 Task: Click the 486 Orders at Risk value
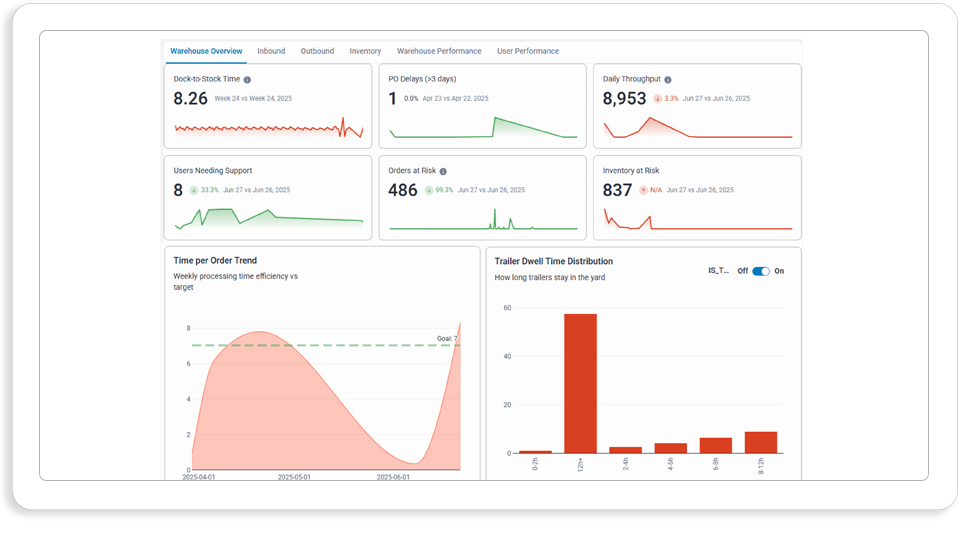(403, 190)
